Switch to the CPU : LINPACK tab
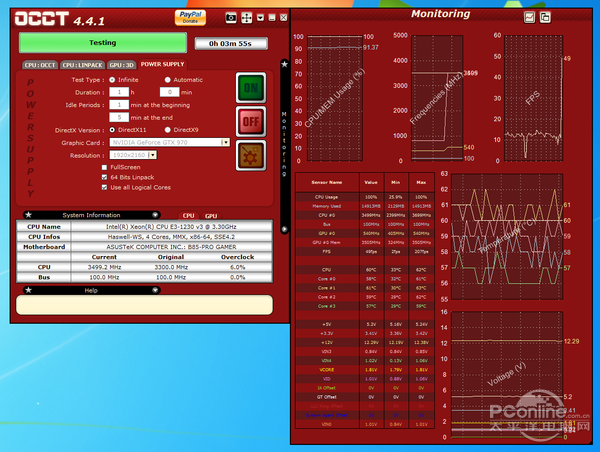600x452 pixels. click(81, 64)
